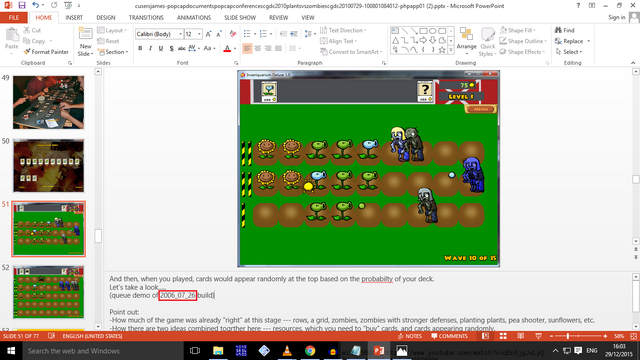Clear all formatting icon
Image resolution: width=640 pixels, height=360 pixels.
pyautogui.click(x=233, y=34)
